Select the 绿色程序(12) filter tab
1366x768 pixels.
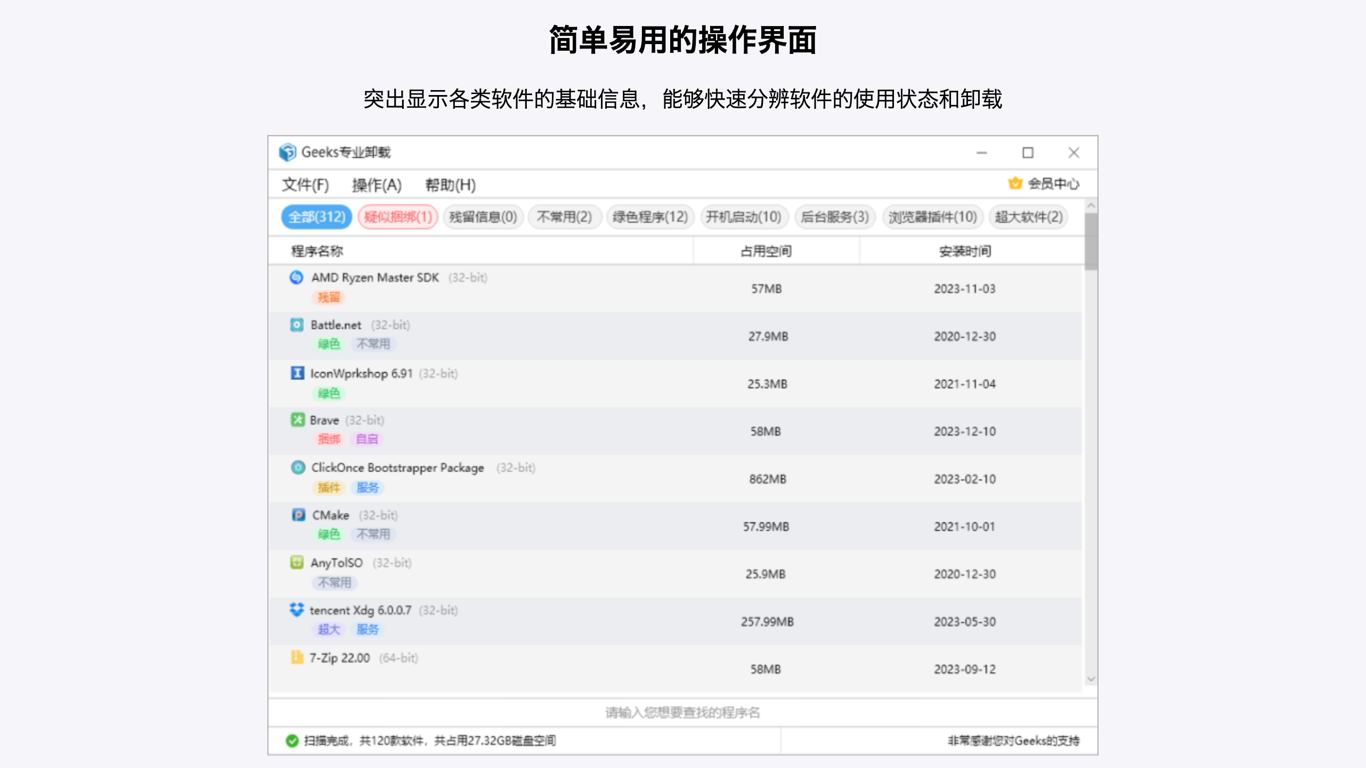coord(648,217)
